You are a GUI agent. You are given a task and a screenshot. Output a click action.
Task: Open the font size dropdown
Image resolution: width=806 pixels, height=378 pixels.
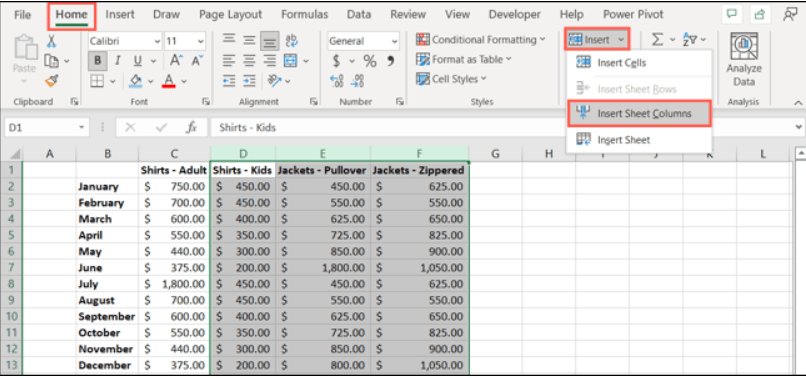click(x=201, y=42)
